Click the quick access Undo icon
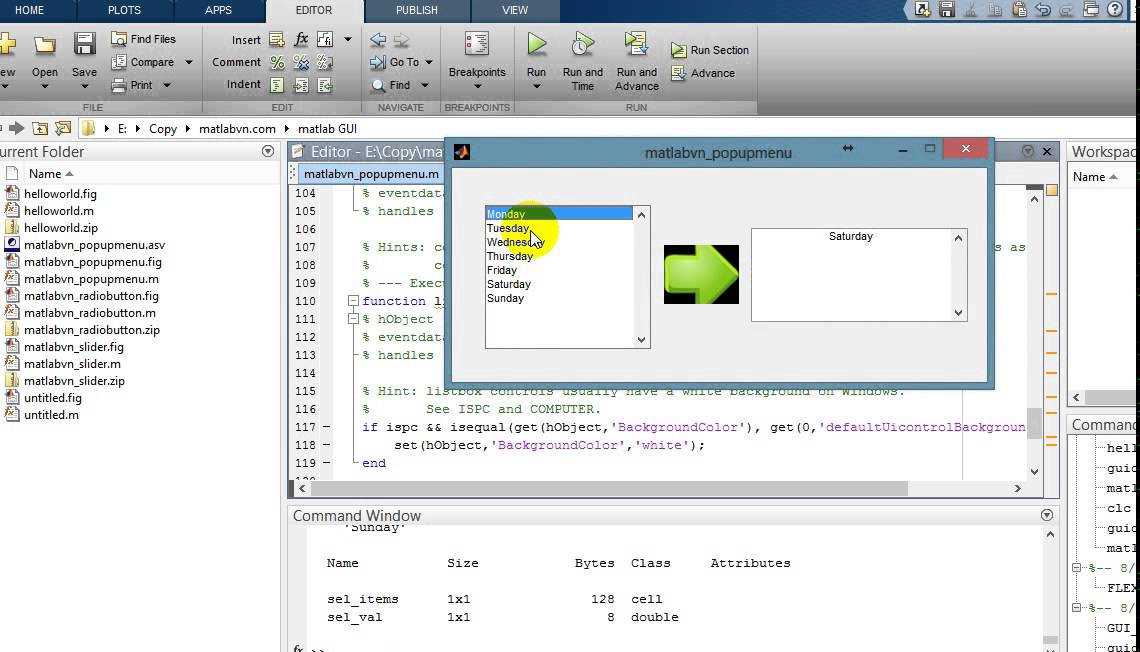This screenshot has width=1140, height=652. (1043, 9)
